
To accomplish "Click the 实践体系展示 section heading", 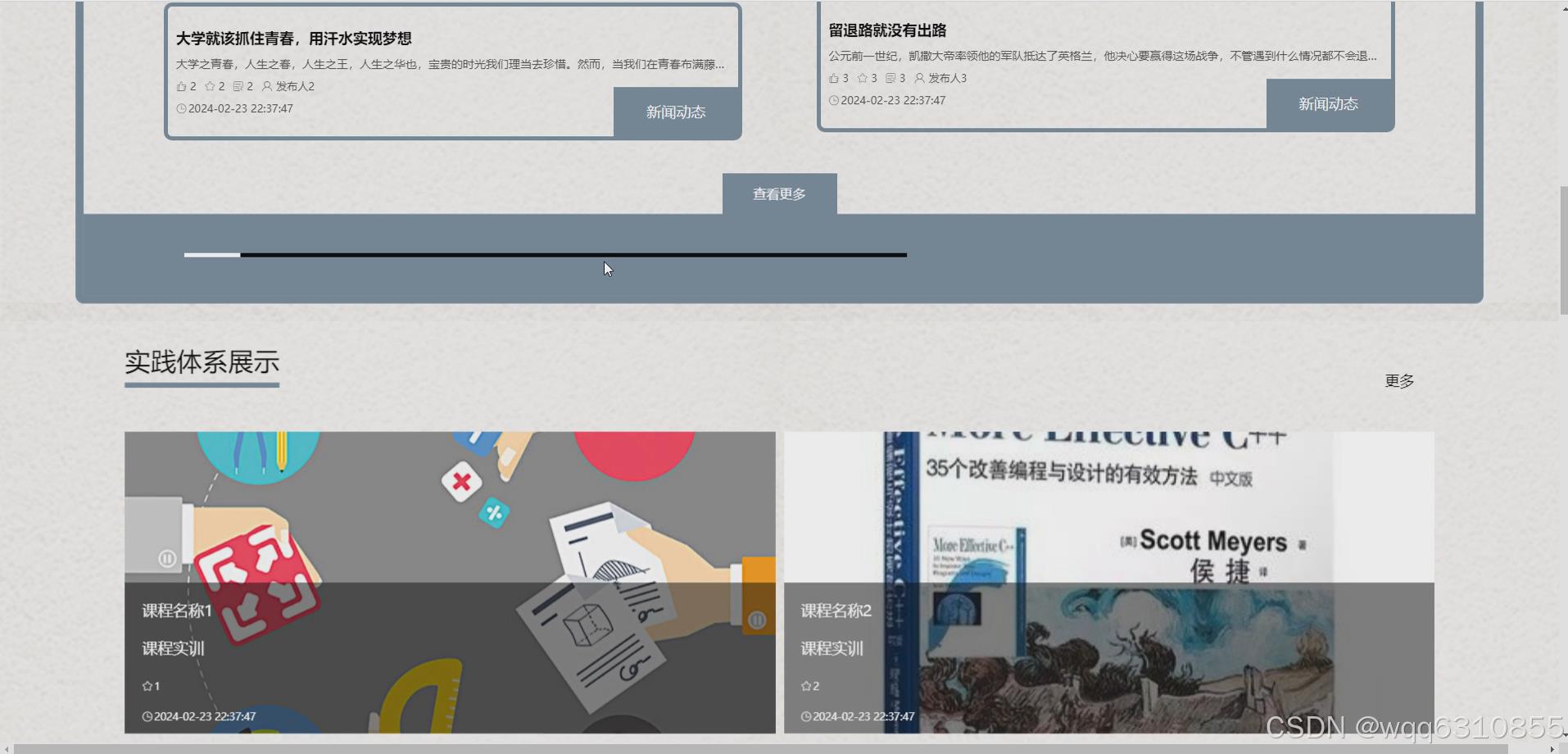I will 202,362.
